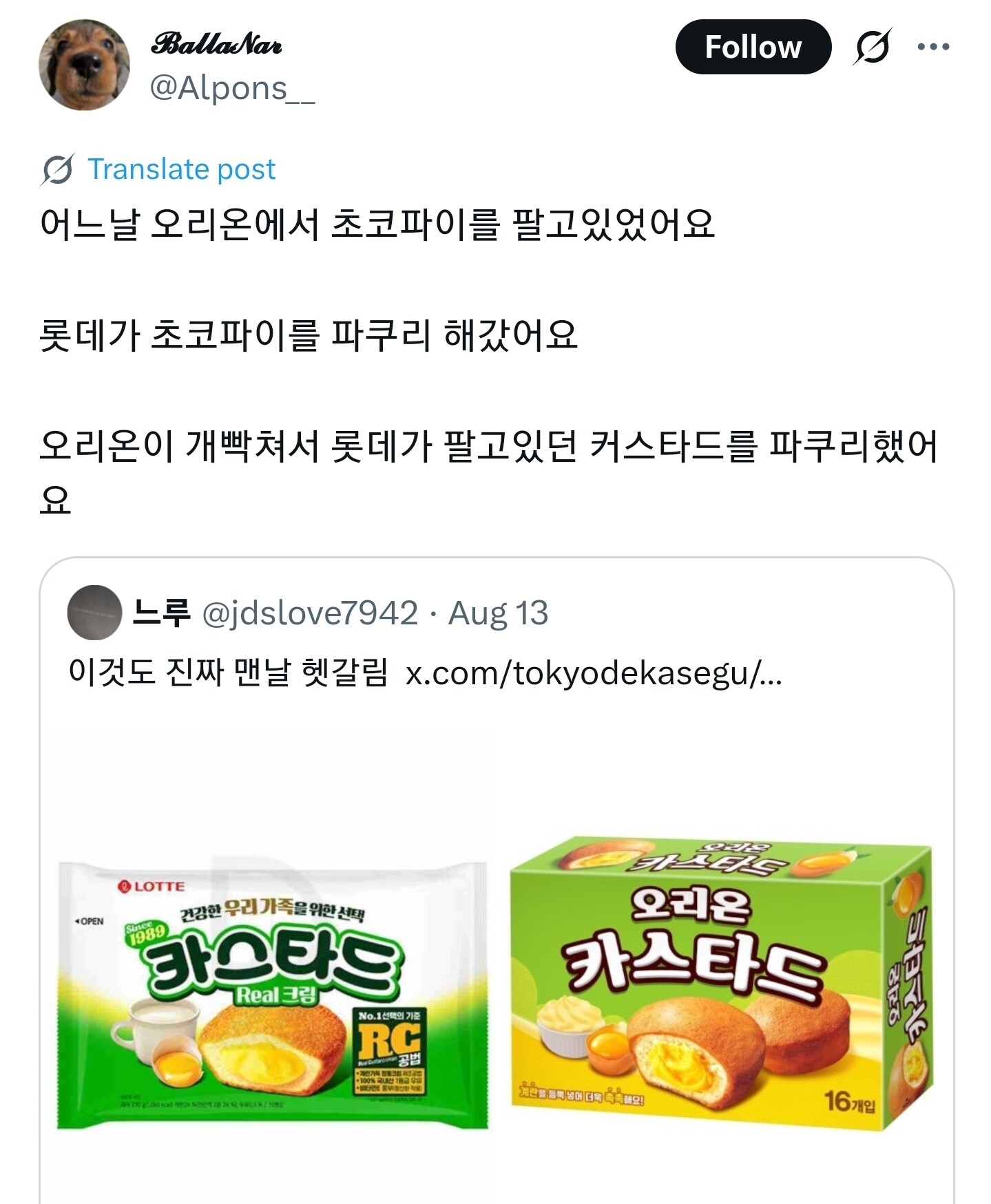Click the quoted text 이것도 진짜 맨날 헷갈림
Viewport: 991px width, 1204px height.
tap(227, 673)
